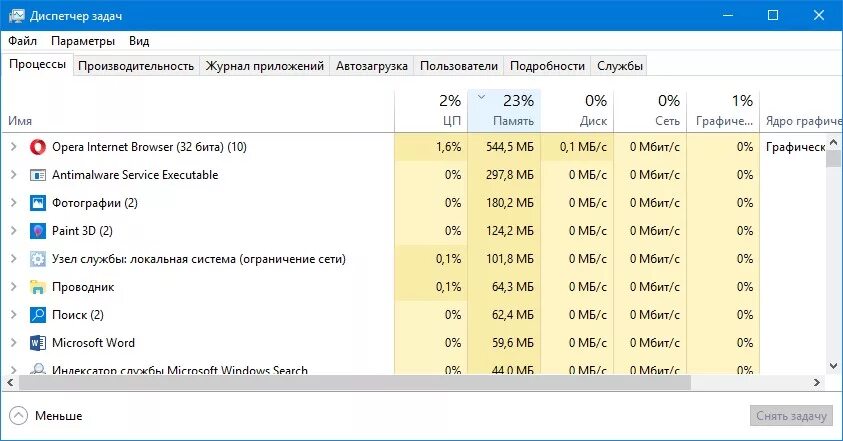Select the Microsoft Word icon

pos(38,343)
